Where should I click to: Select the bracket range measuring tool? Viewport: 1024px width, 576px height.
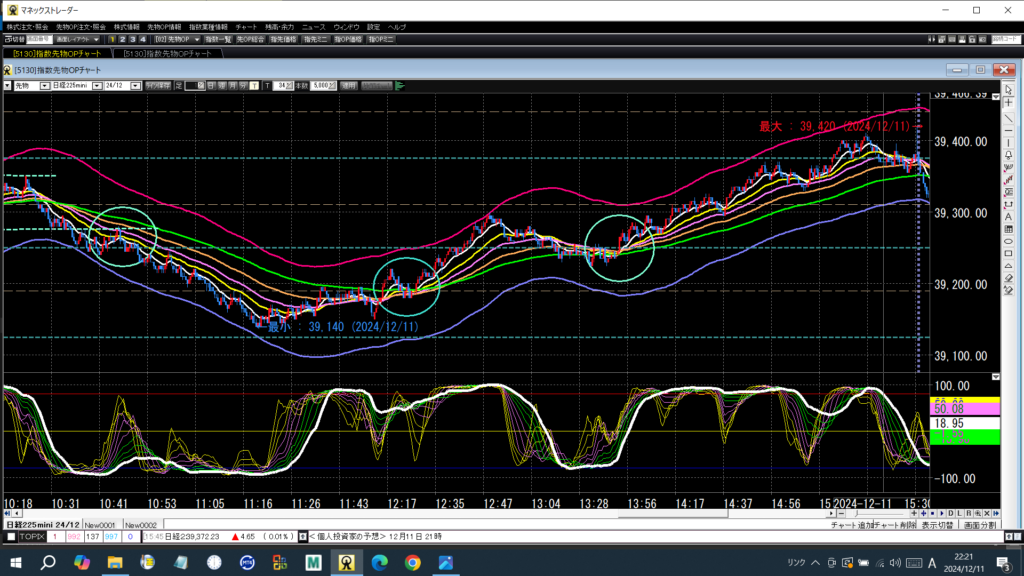pyautogui.click(x=1008, y=204)
